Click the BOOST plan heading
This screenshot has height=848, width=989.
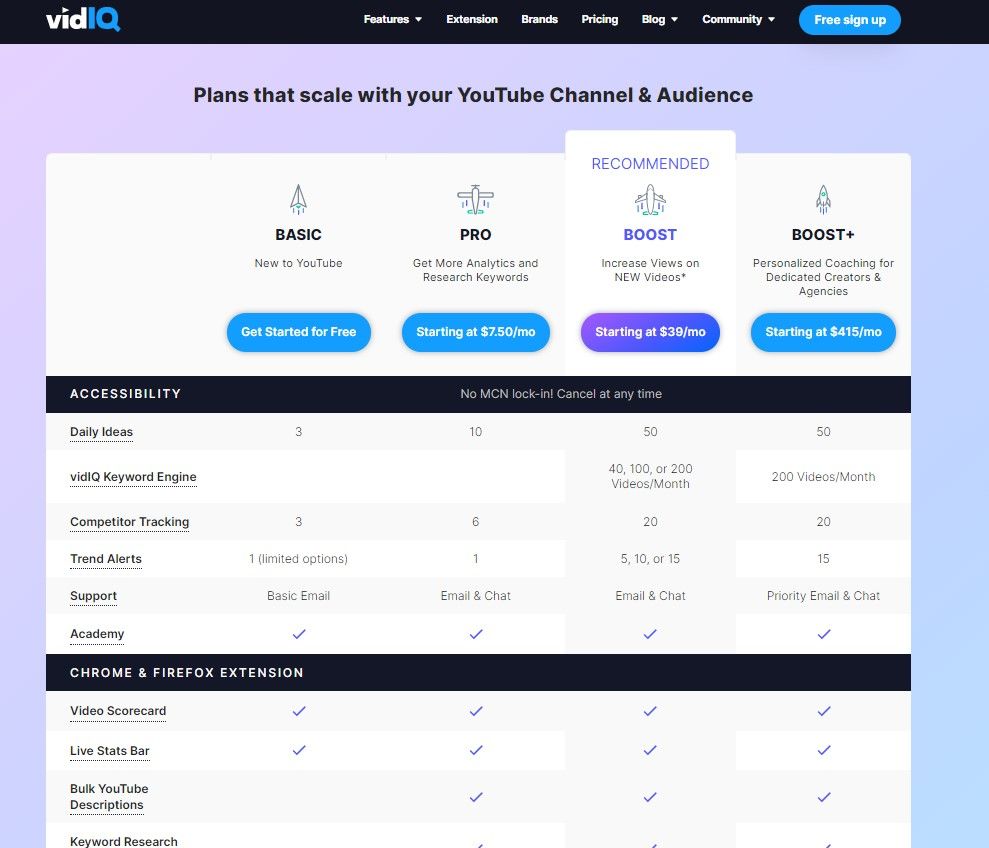[650, 235]
